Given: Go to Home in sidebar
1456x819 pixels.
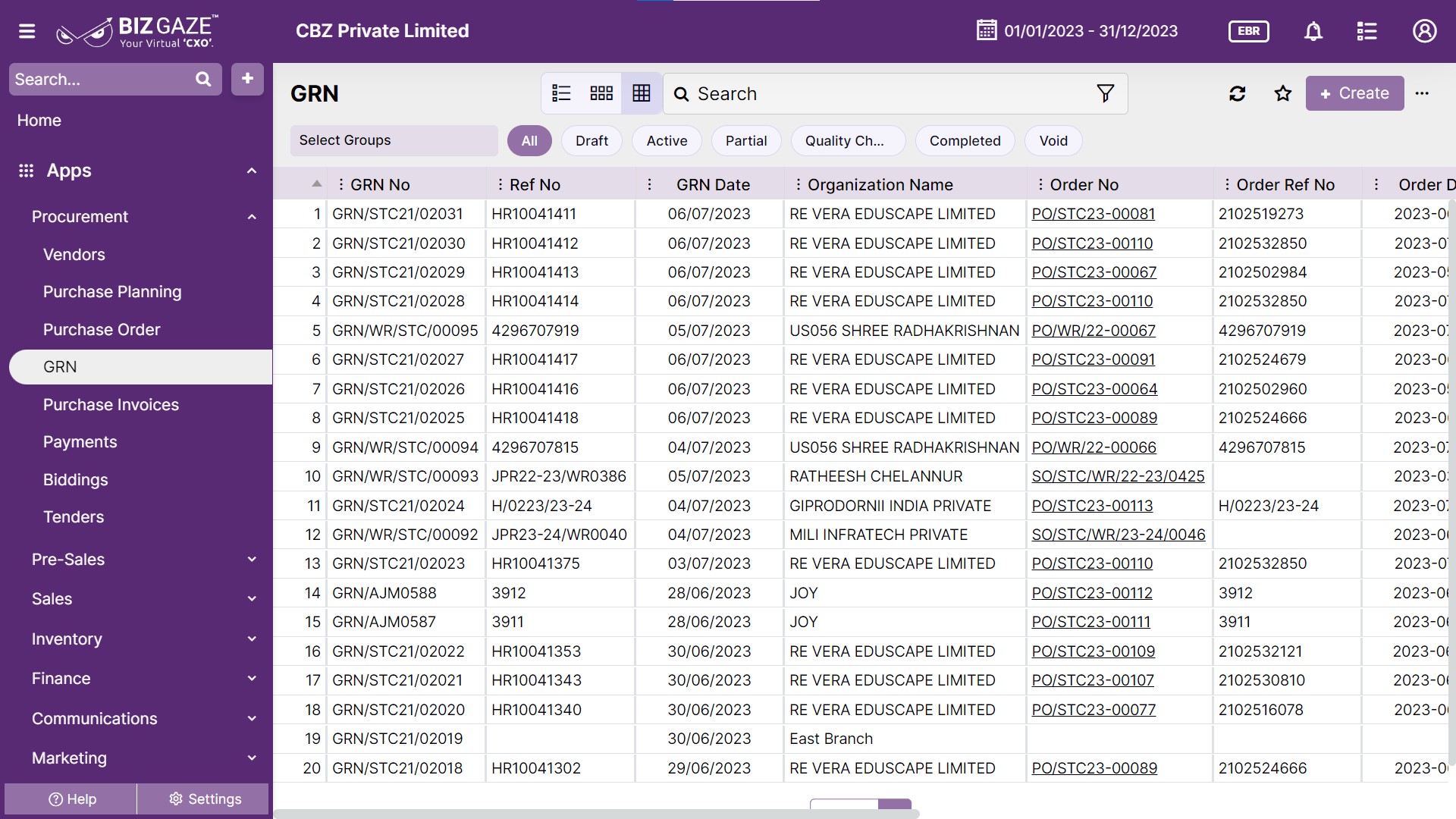Looking at the screenshot, I should (39, 121).
